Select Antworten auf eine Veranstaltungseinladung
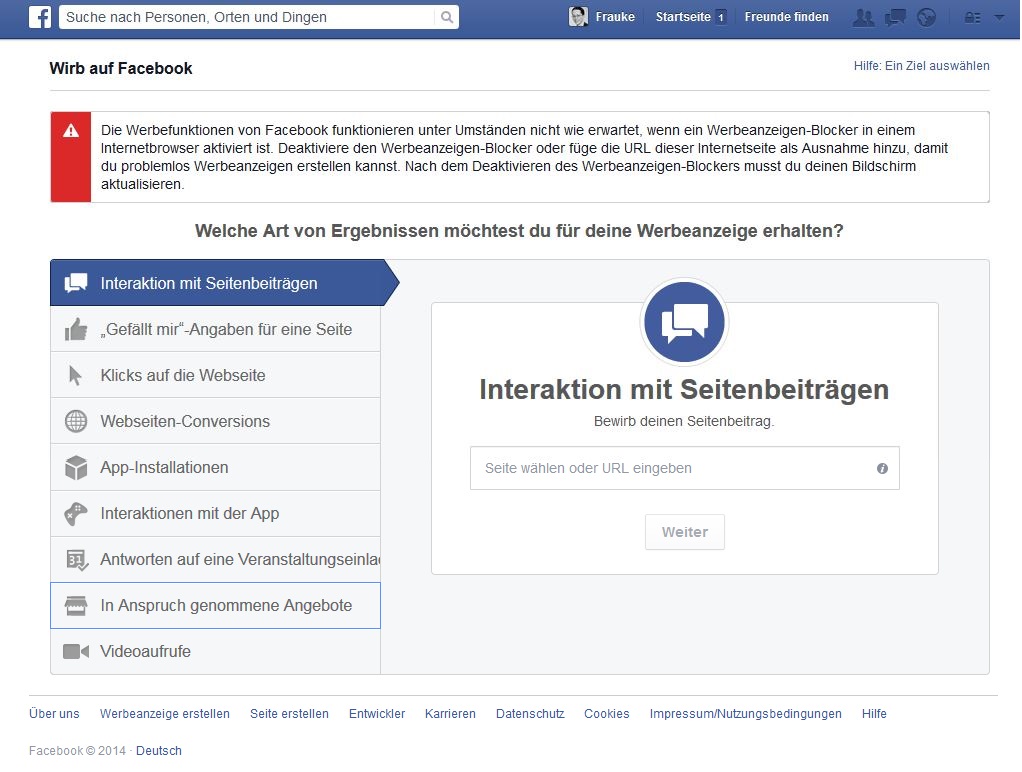Image resolution: width=1022 pixels, height=772 pixels. pos(215,559)
